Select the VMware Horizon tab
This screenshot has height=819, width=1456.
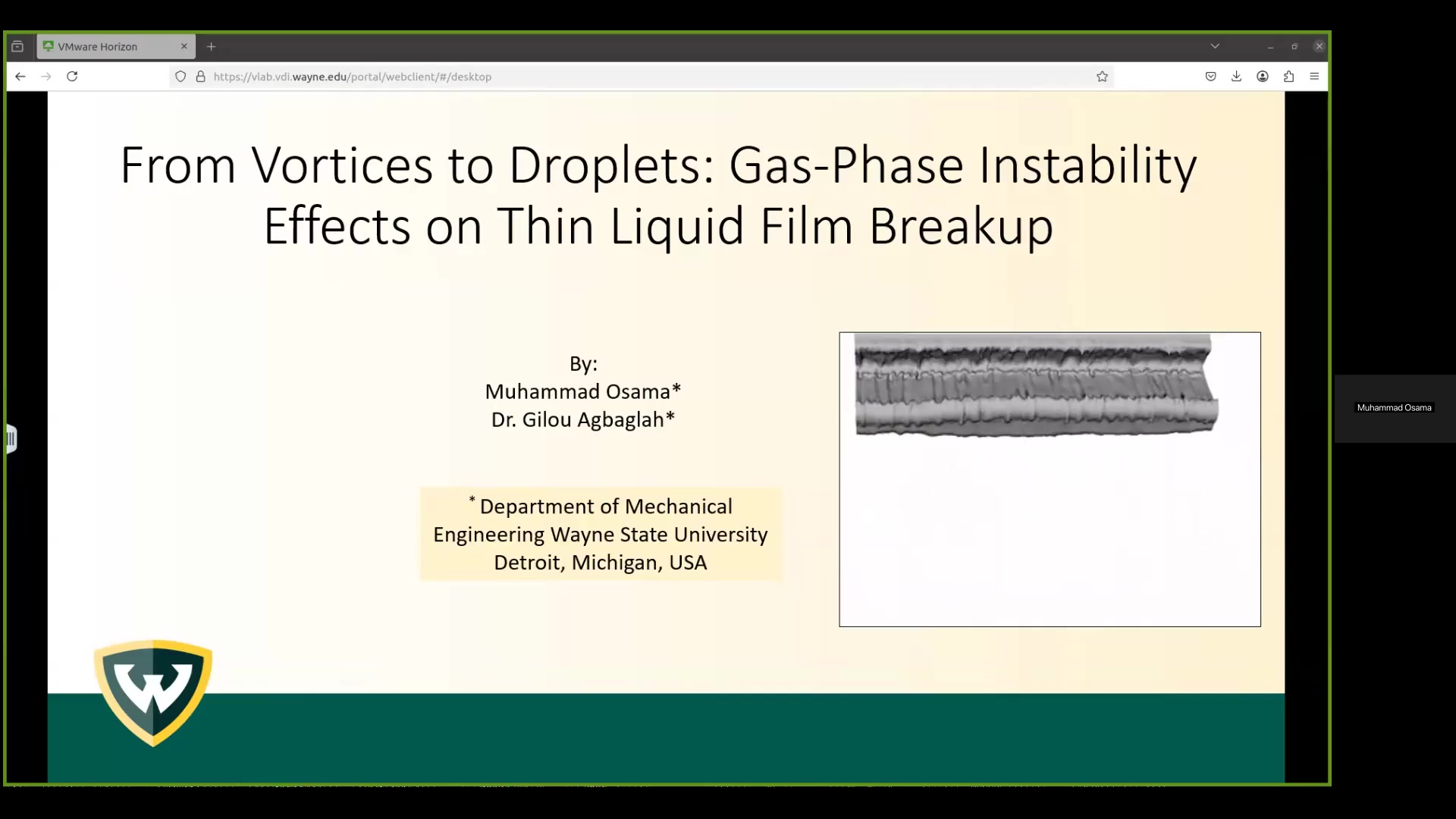(106, 46)
